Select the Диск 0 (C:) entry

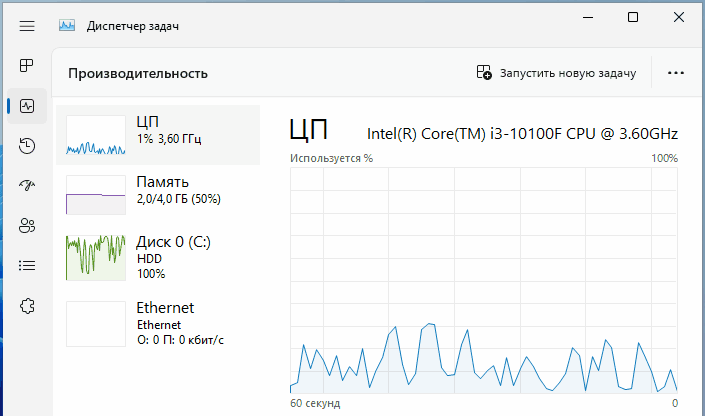158,258
